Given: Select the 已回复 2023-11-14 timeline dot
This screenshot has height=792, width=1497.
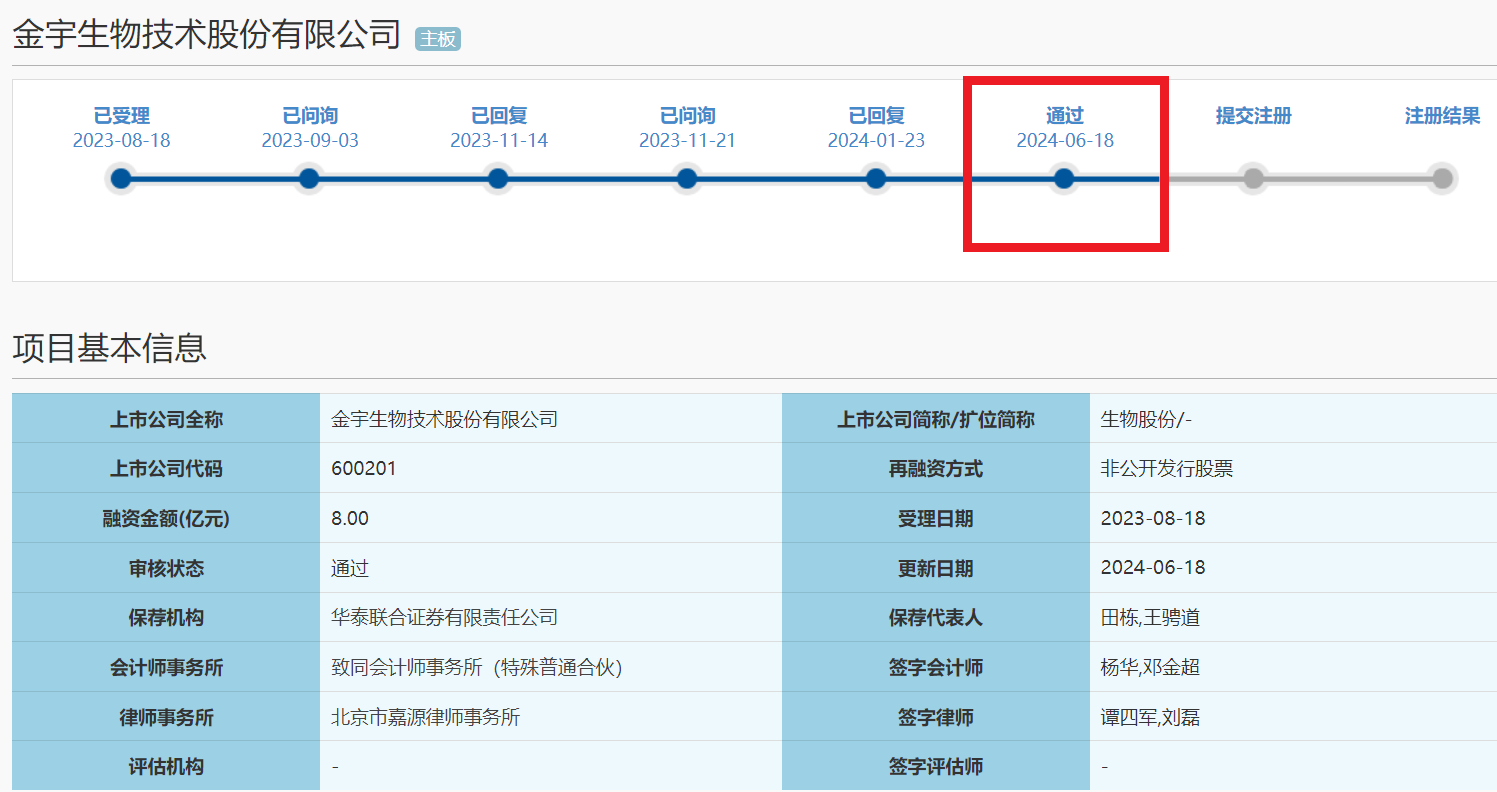Looking at the screenshot, I should [497, 179].
